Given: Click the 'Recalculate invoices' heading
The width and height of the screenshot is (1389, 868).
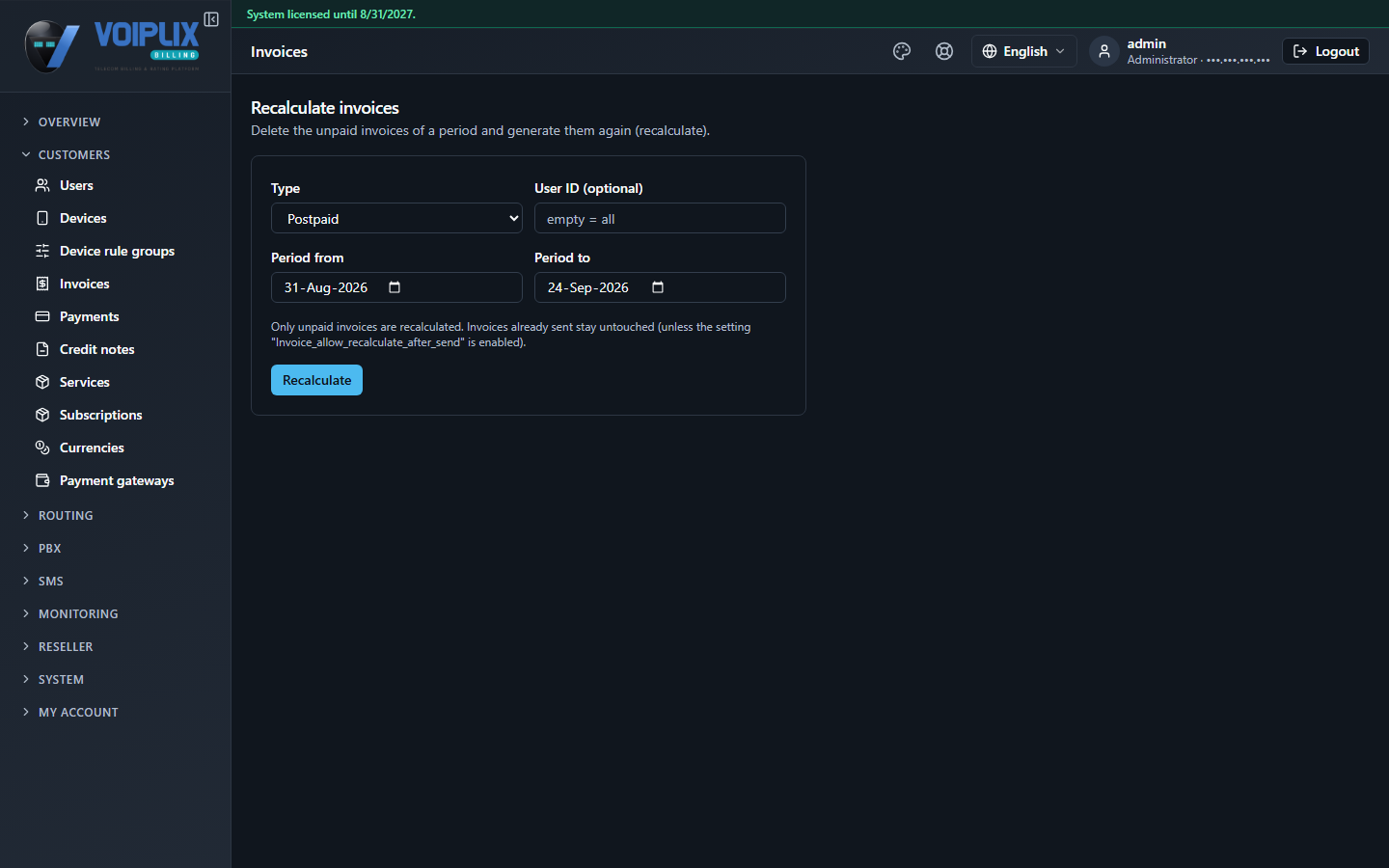Looking at the screenshot, I should click(325, 108).
